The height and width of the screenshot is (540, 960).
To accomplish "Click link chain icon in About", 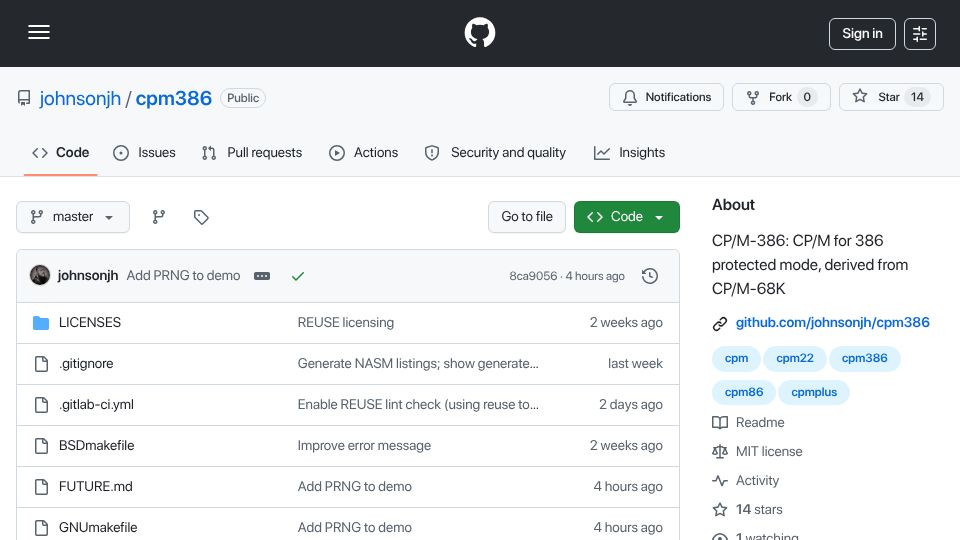I will click(x=720, y=323).
